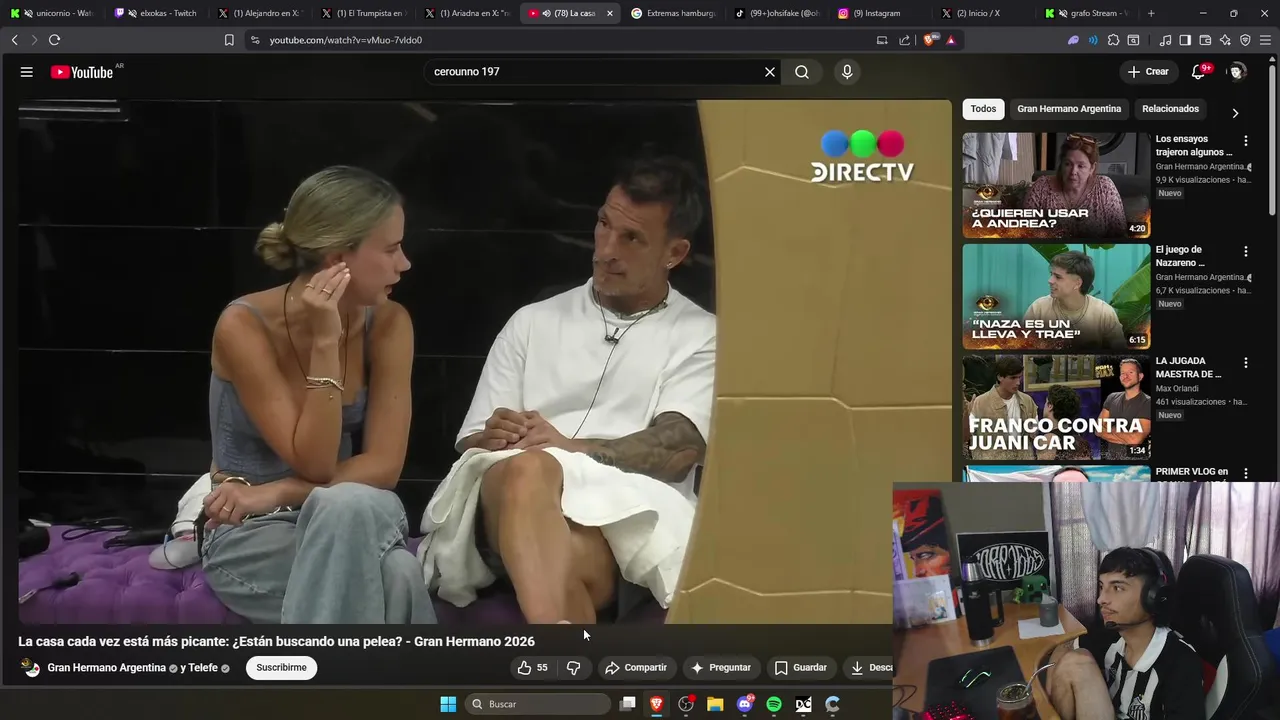
Task: Open options menu for 'PRIMER VLOG en' video
Action: [1245, 473]
